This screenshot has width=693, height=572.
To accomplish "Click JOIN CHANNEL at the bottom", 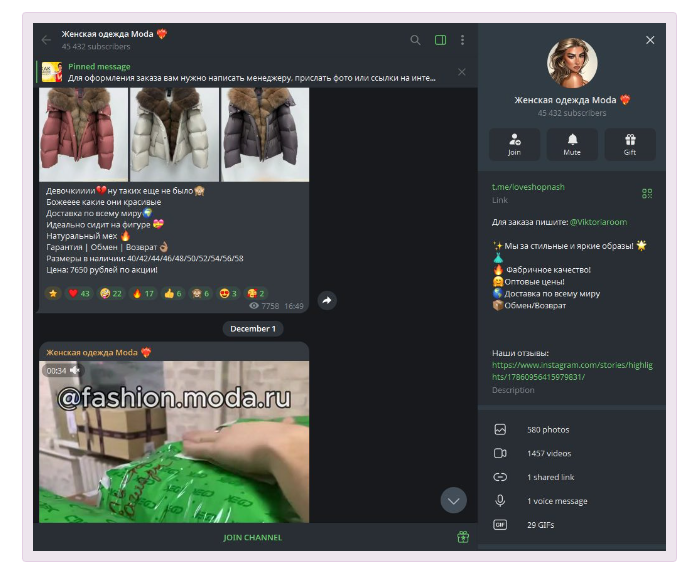I will [x=252, y=538].
